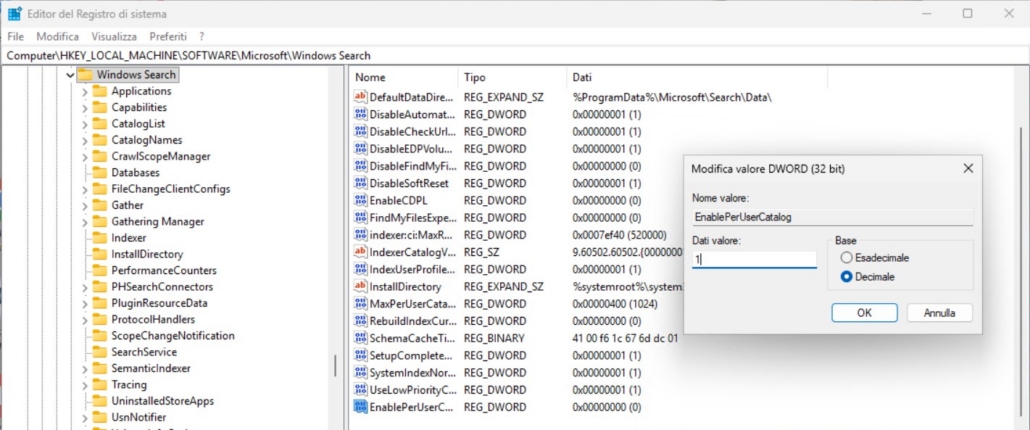Image resolution: width=1030 pixels, height=430 pixels.
Task: Close the Modifica valore DWORD dialog
Action: click(968, 169)
